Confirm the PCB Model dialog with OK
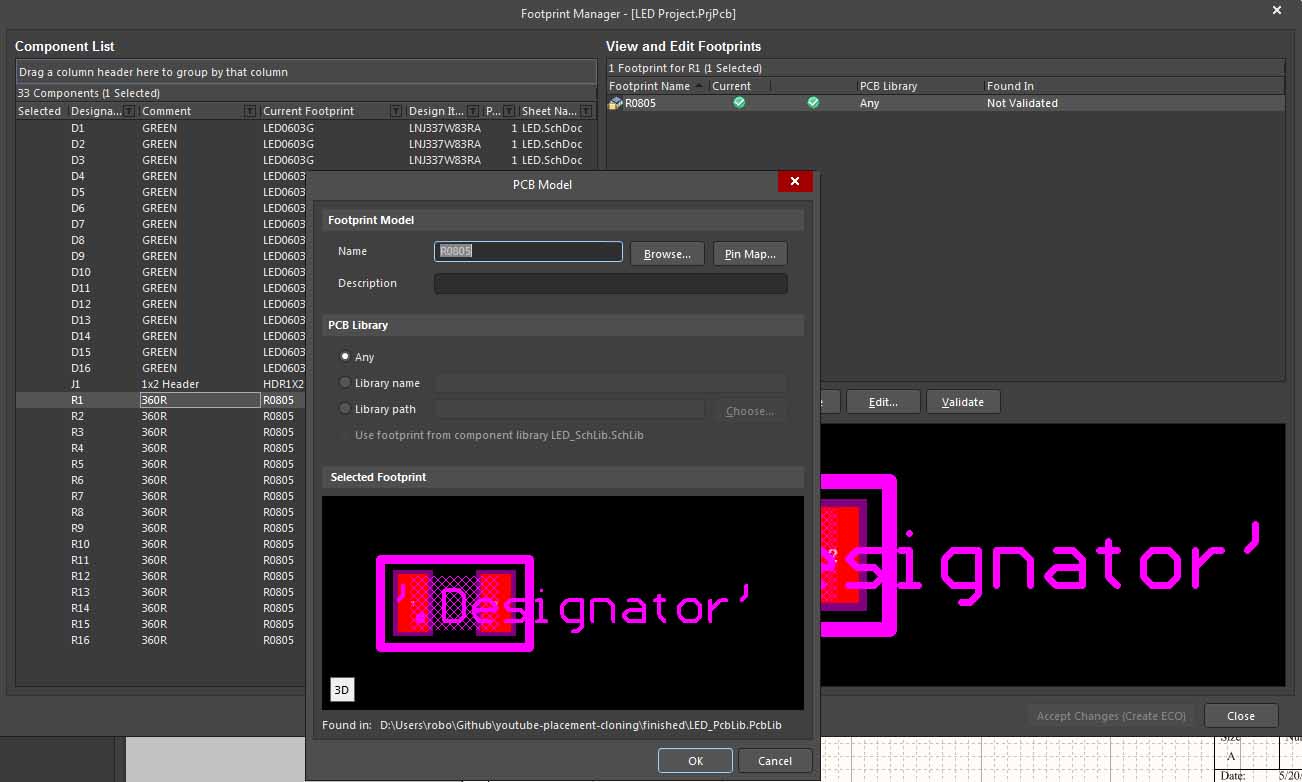This screenshot has width=1302, height=782. (695, 761)
